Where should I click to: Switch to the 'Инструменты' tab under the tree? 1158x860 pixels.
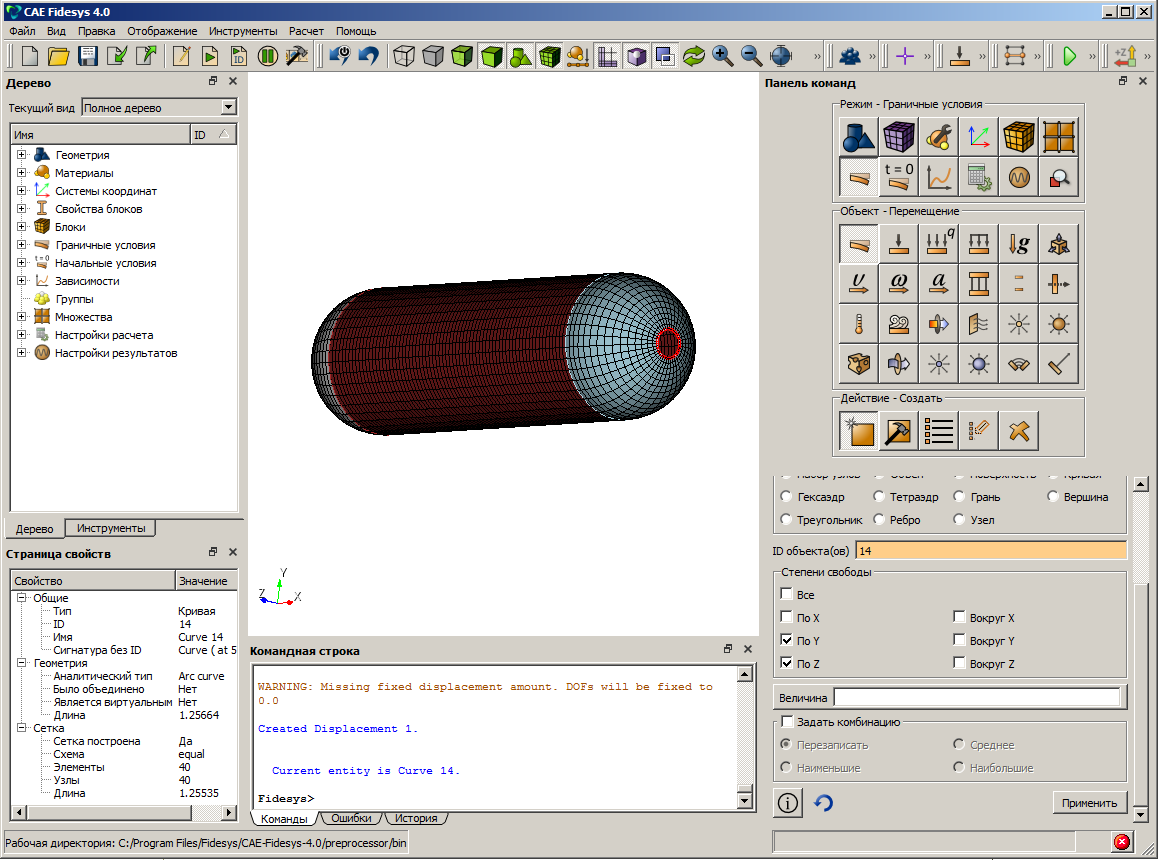tap(111, 528)
